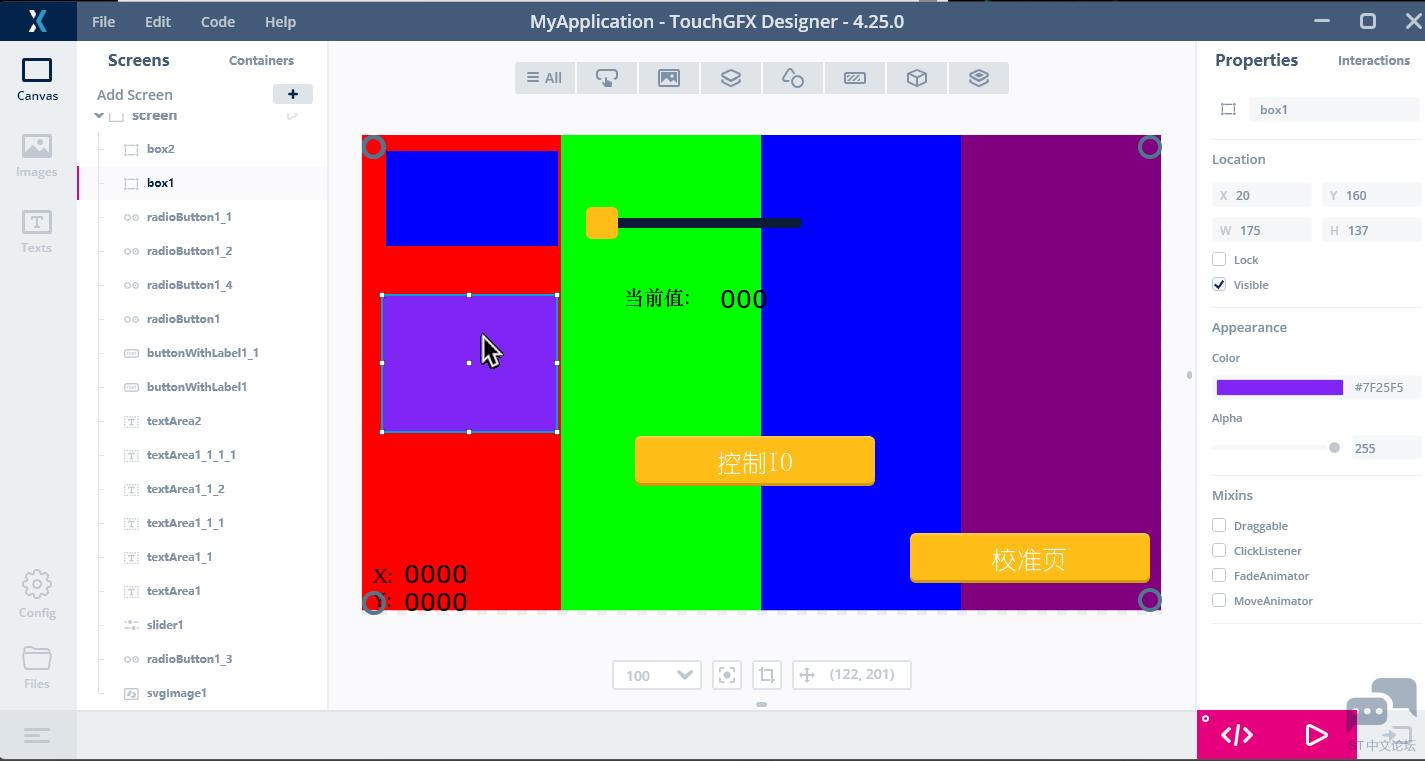1425x761 pixels.
Task: Select radioButton1 in the widget tree
Action: coord(183,319)
